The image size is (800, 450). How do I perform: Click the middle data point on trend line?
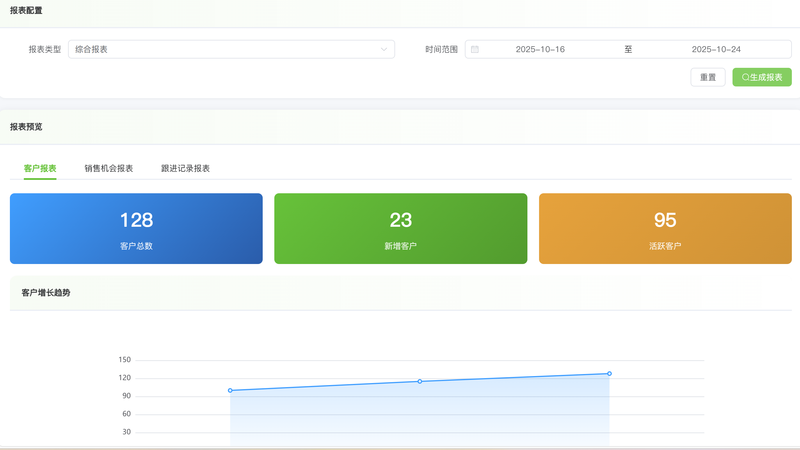[x=420, y=381]
